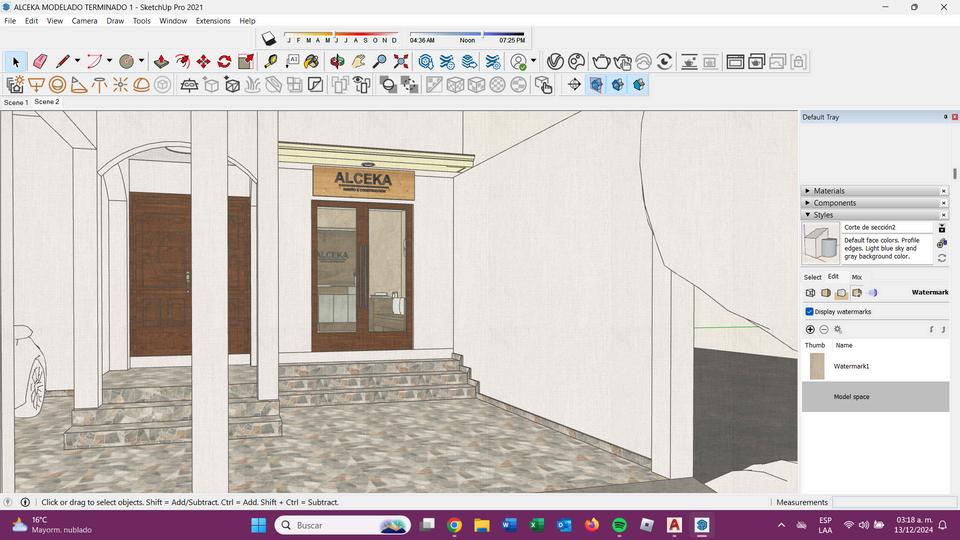The image size is (960, 540).
Task: Choose the Tape Measure tool
Action: pyautogui.click(x=270, y=62)
